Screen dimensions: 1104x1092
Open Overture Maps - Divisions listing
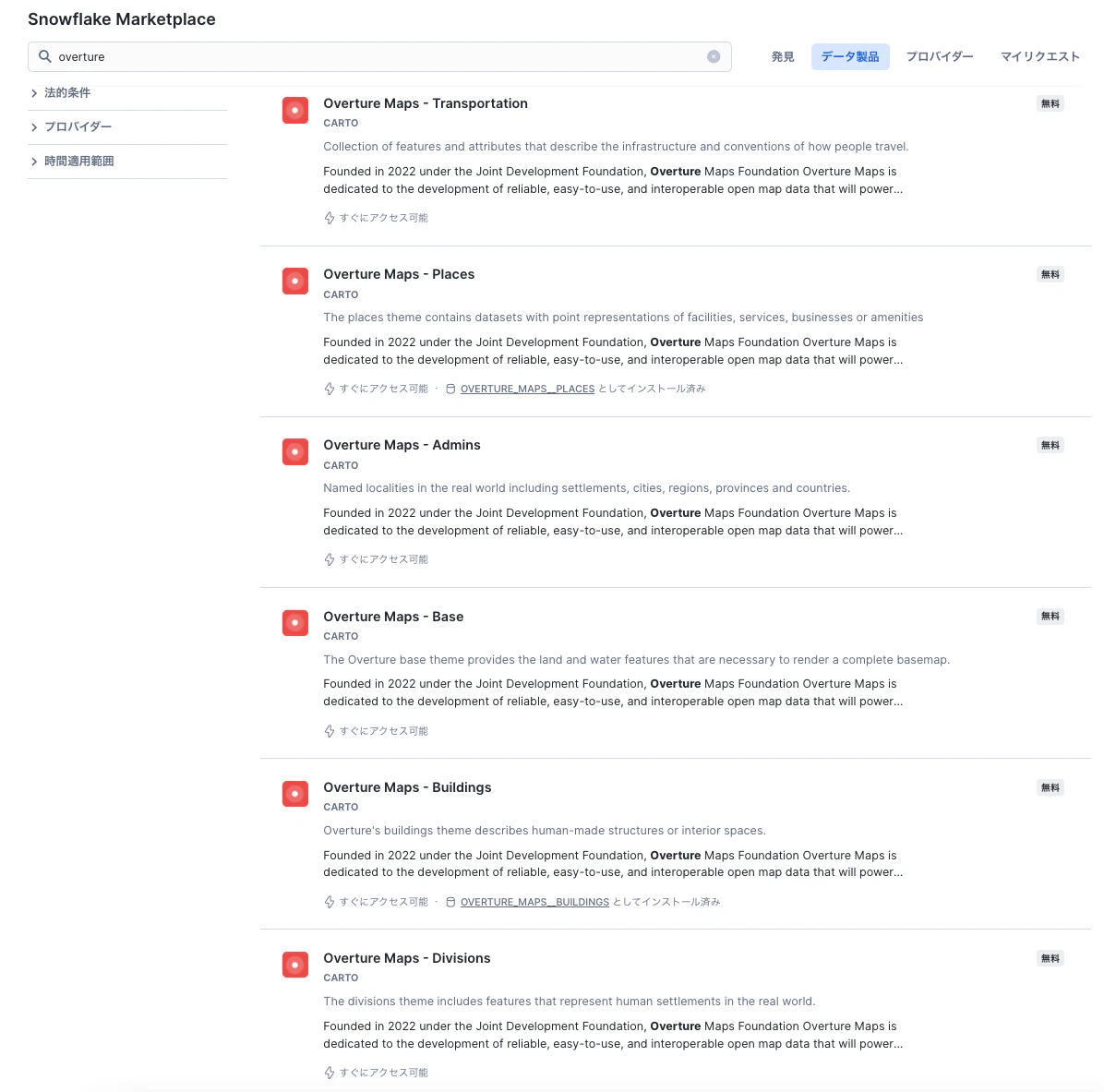406,958
